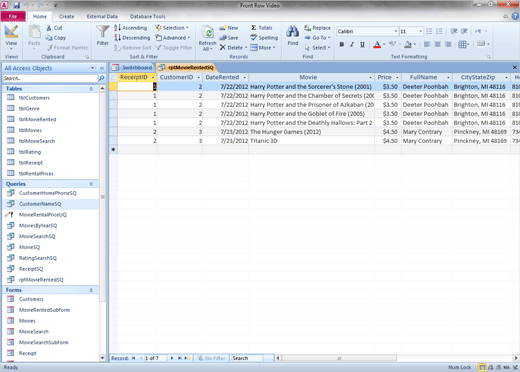The height and width of the screenshot is (372, 520).
Task: Switch to the Switchboard document tab
Action: click(x=132, y=67)
